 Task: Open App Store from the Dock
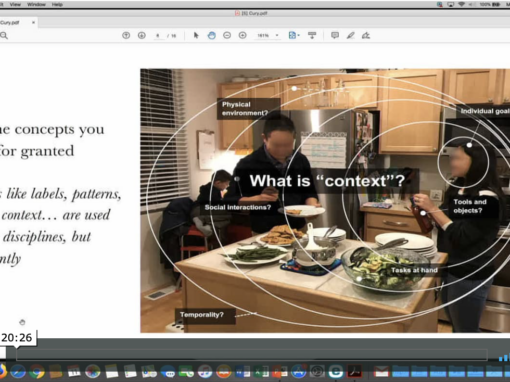click(x=299, y=371)
